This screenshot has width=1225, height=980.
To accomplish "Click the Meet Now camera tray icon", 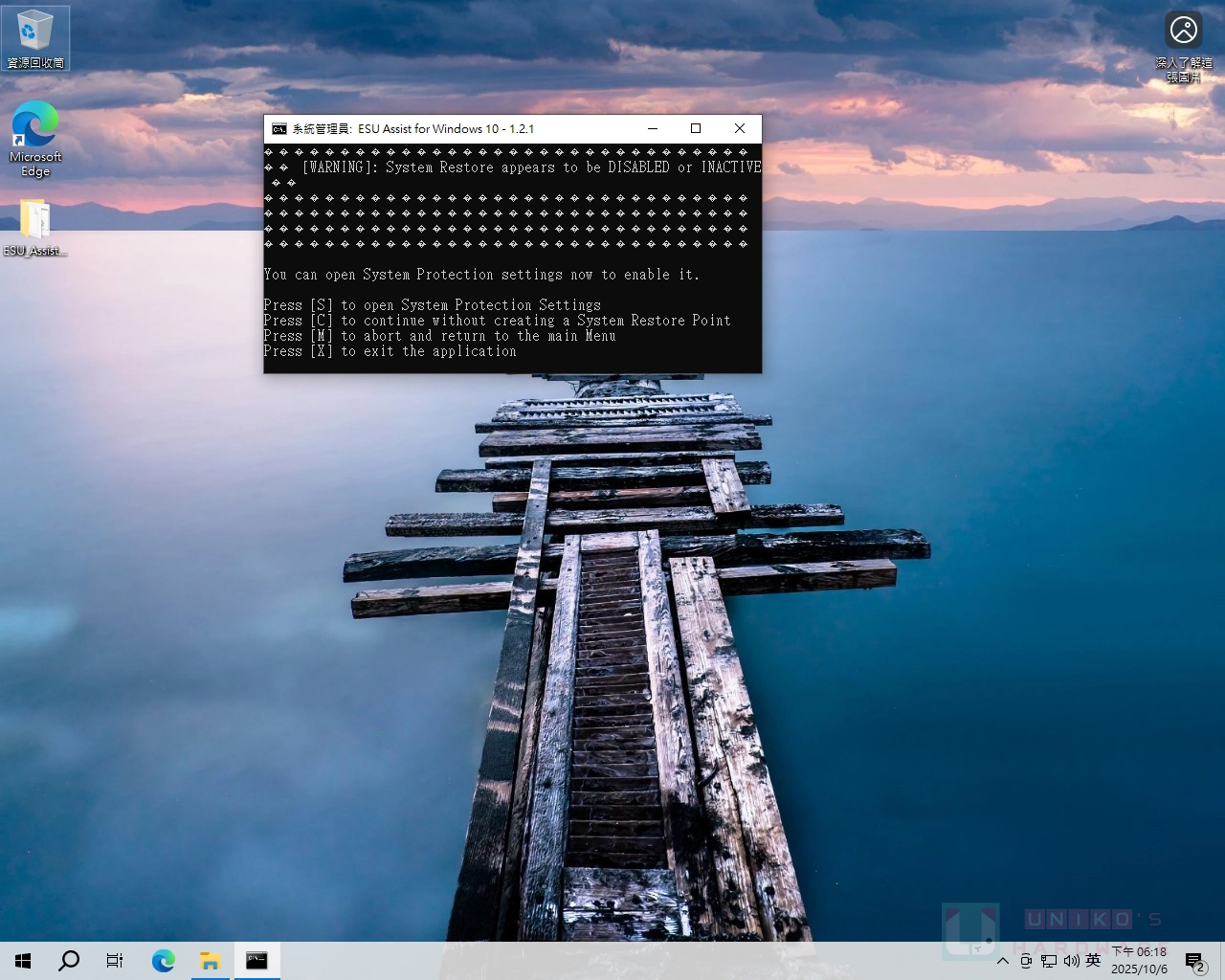I will pos(1026,961).
